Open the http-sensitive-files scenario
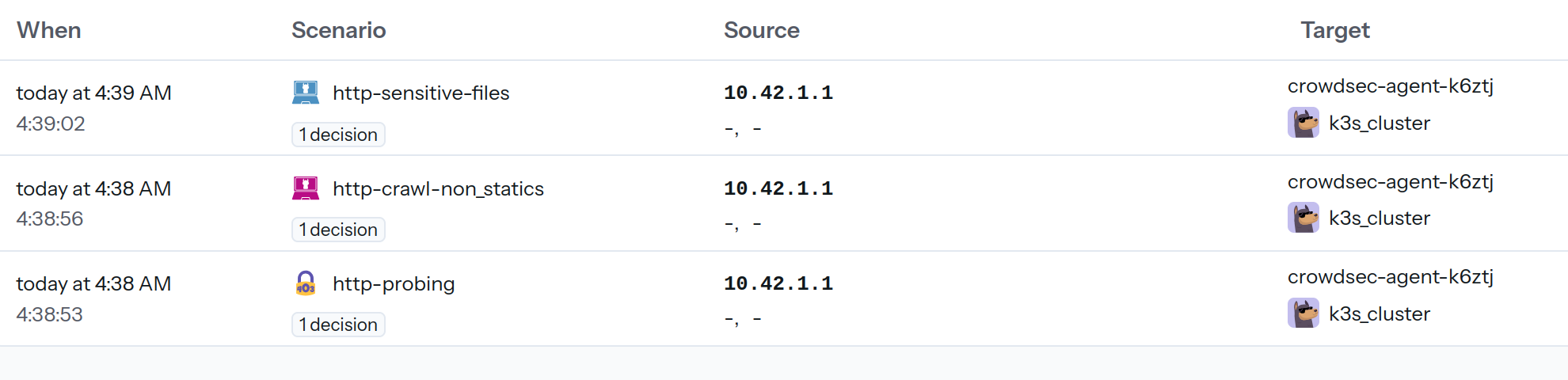 click(x=421, y=93)
